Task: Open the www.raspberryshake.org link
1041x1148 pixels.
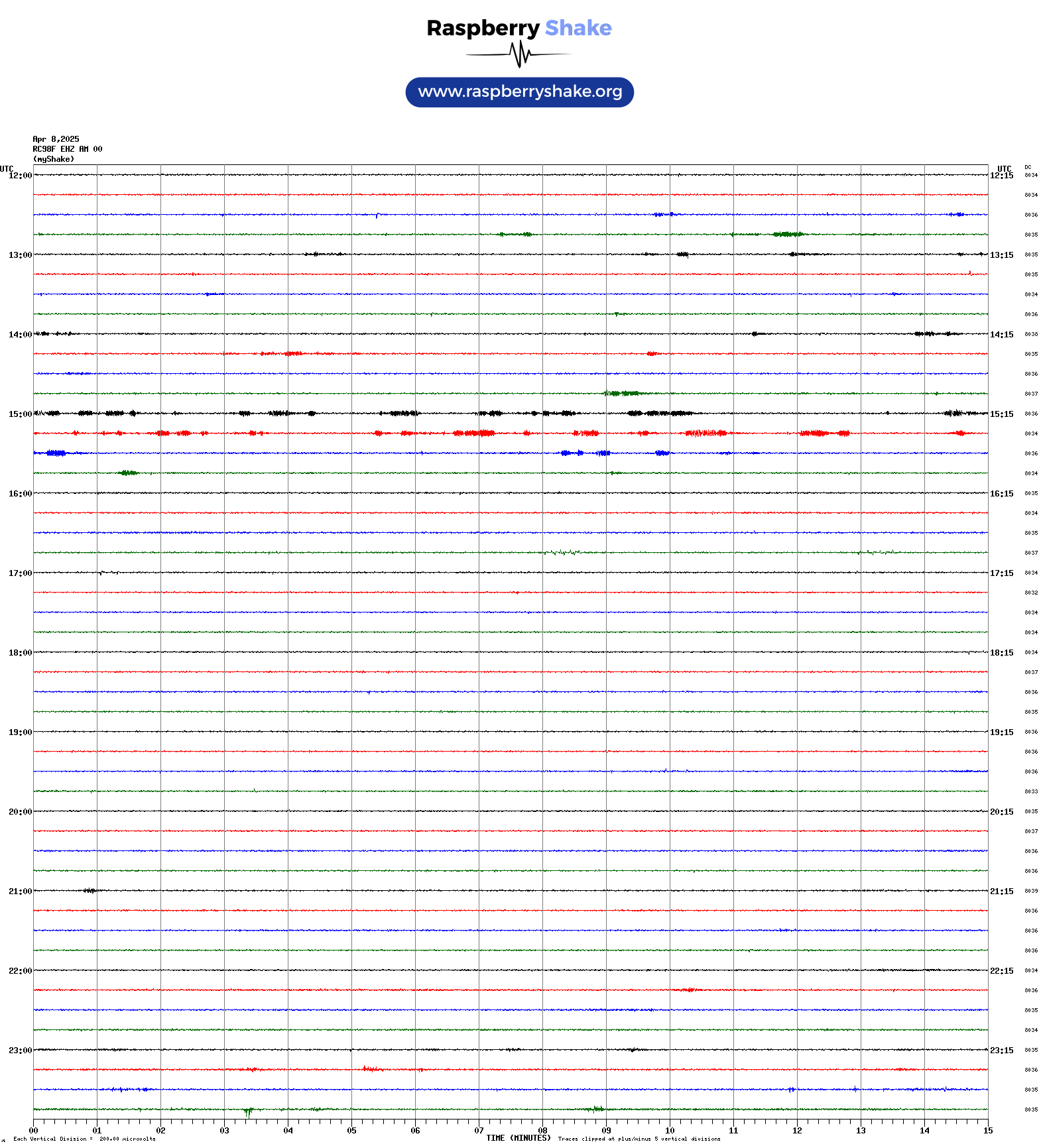Action: (x=520, y=92)
